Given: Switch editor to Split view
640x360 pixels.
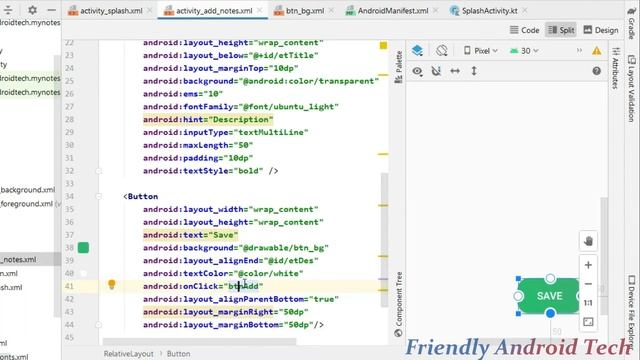Looking at the screenshot, I should click(561, 30).
